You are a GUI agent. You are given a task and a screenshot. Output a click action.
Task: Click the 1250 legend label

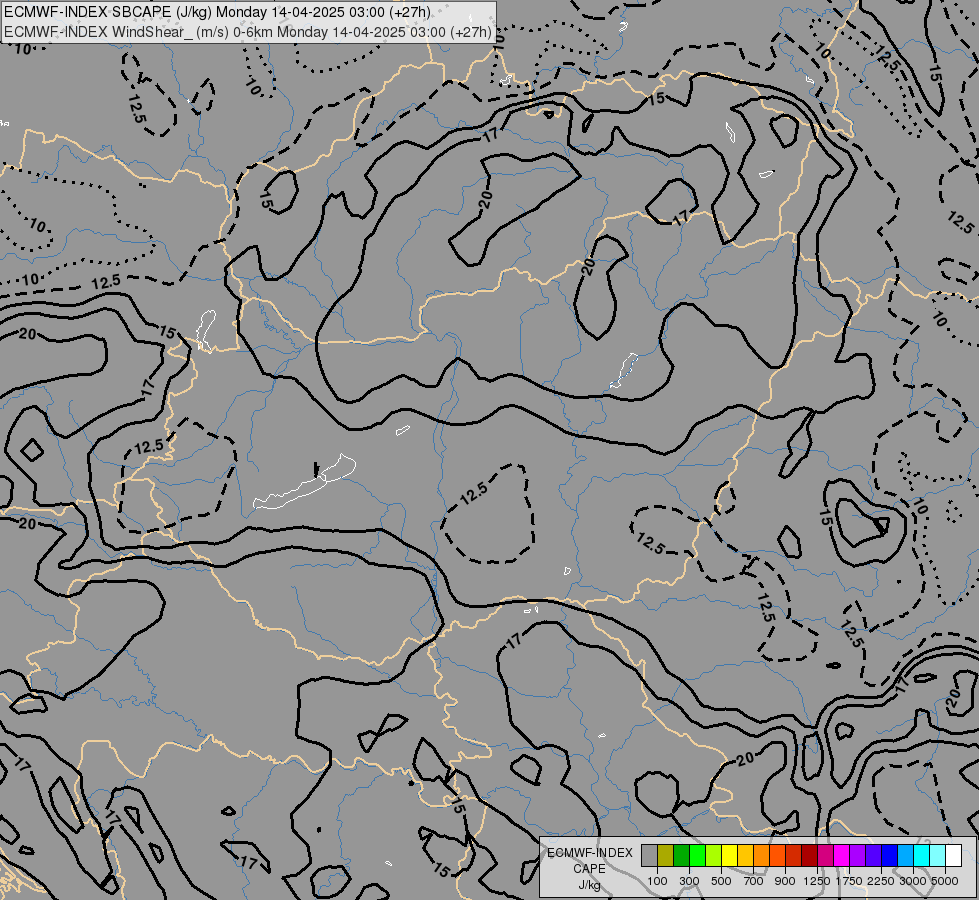tap(817, 881)
